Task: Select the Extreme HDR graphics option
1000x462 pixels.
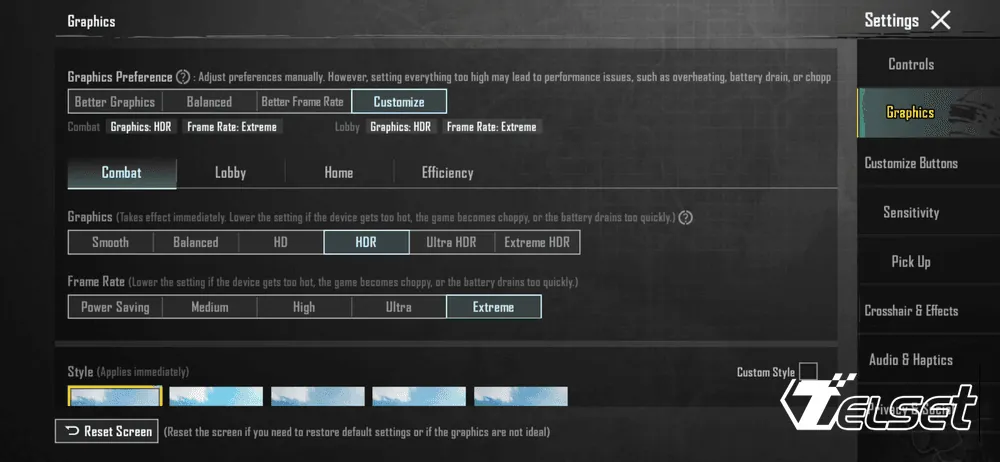Action: (x=537, y=242)
